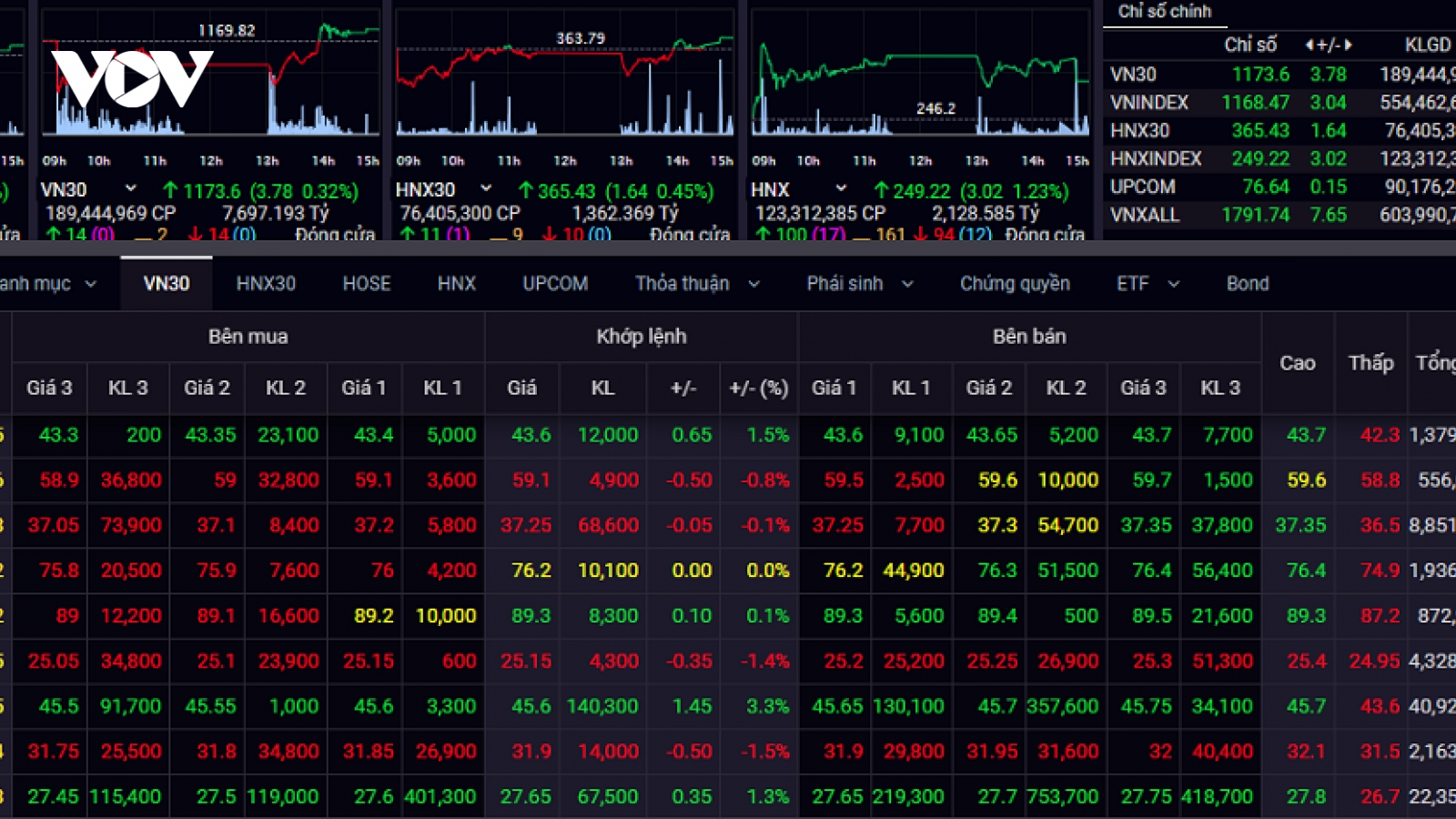Switch to the HNX tab

(x=457, y=283)
